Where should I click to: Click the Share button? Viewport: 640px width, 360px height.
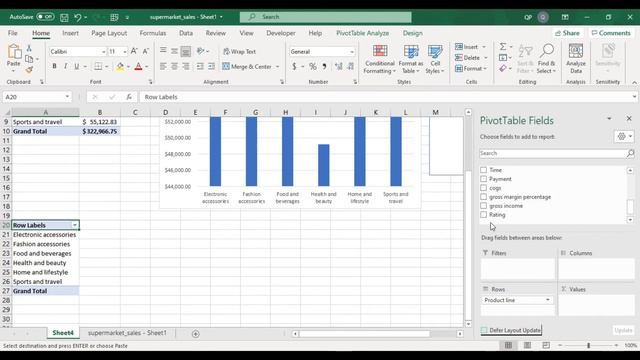[567, 33]
